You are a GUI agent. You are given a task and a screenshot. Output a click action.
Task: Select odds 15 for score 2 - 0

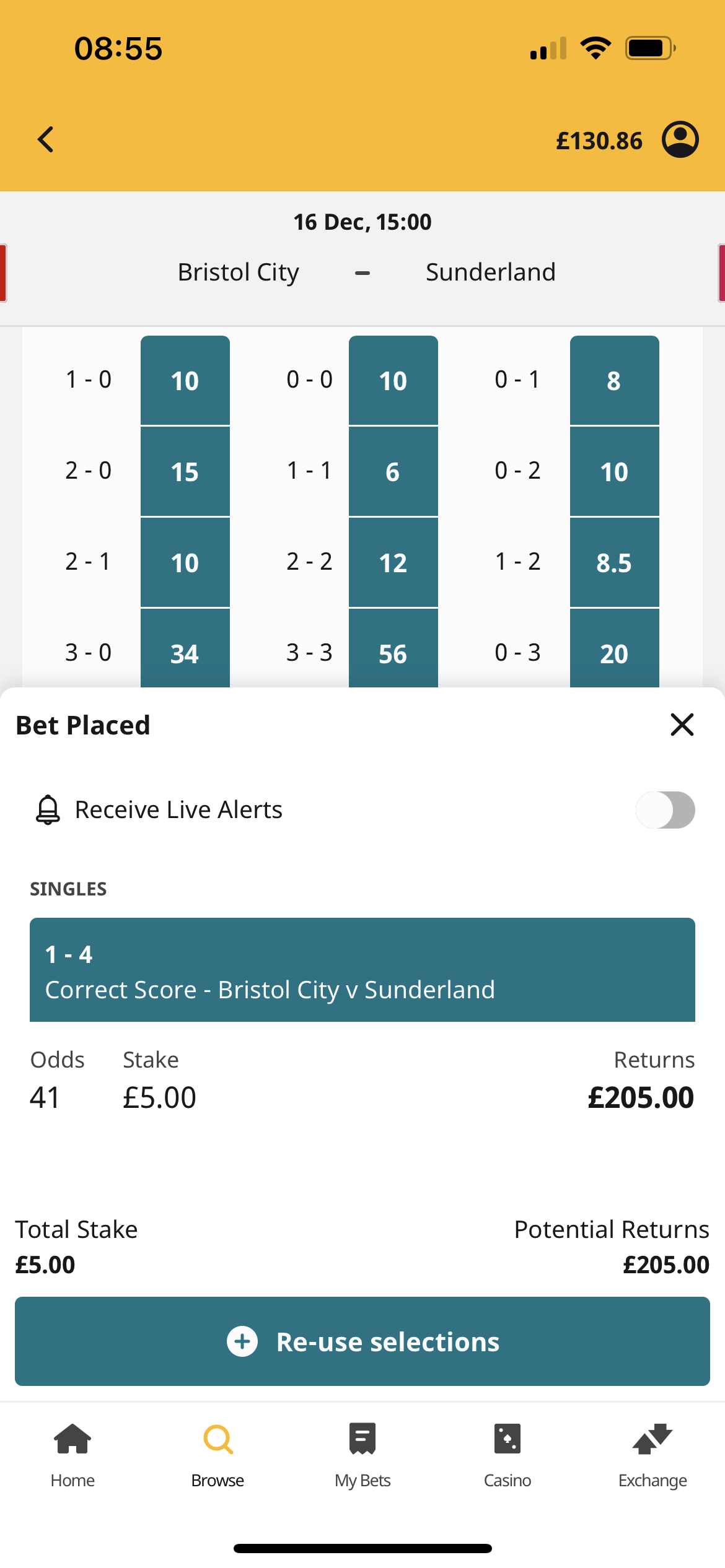185,471
